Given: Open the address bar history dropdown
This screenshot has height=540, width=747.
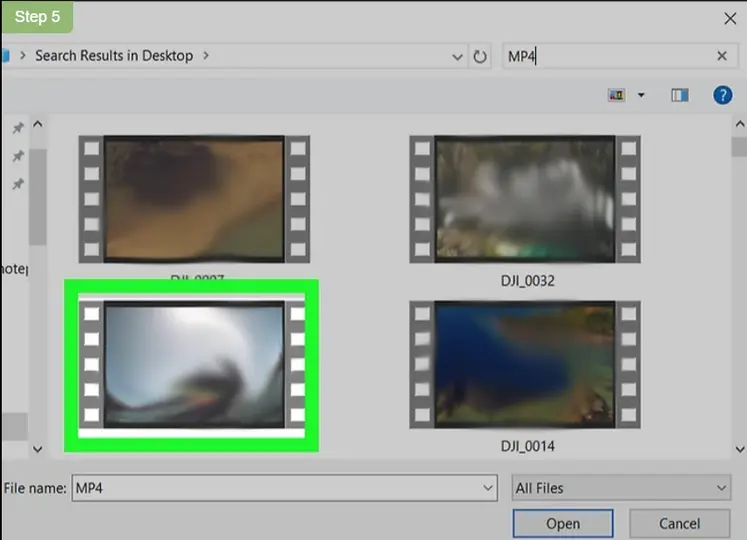Looking at the screenshot, I should pos(457,56).
